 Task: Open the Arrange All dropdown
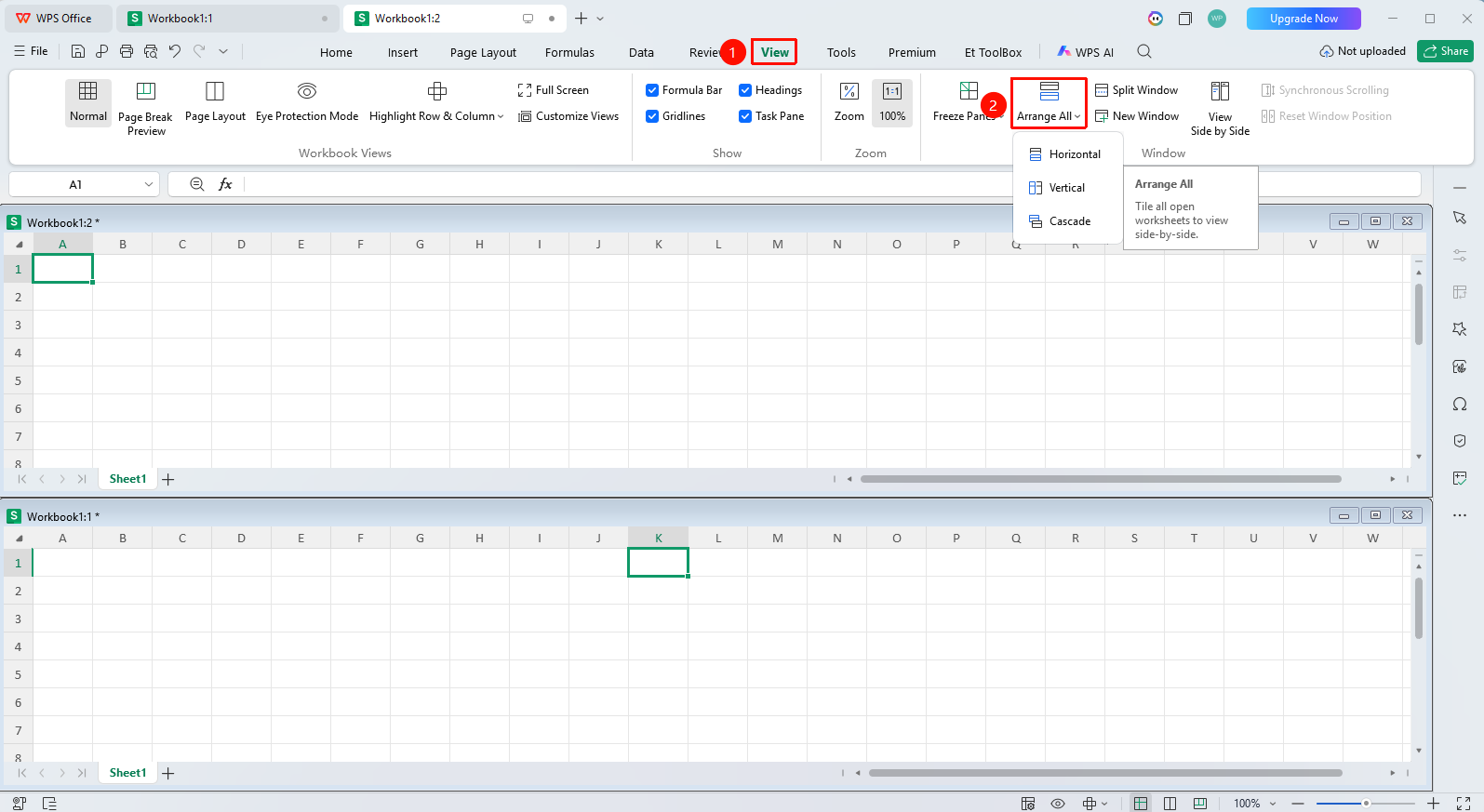(1049, 102)
